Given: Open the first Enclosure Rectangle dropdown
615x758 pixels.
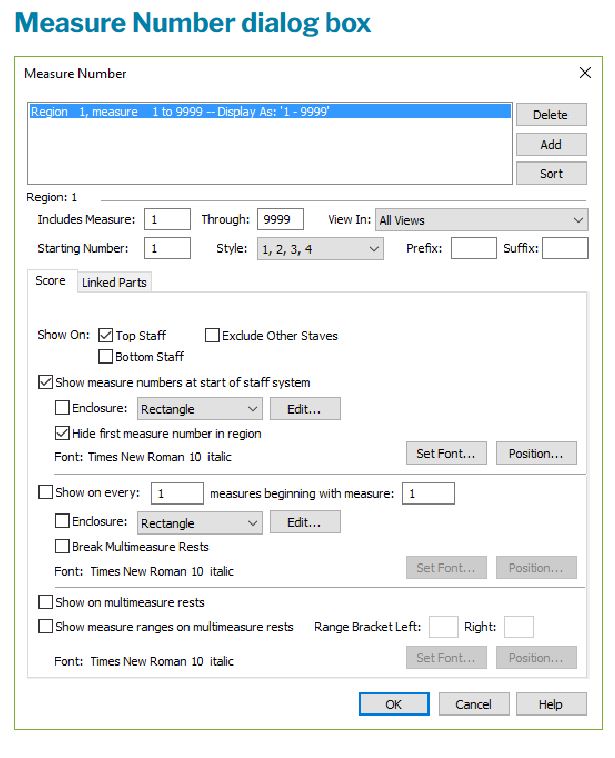Looking at the screenshot, I should (198, 409).
